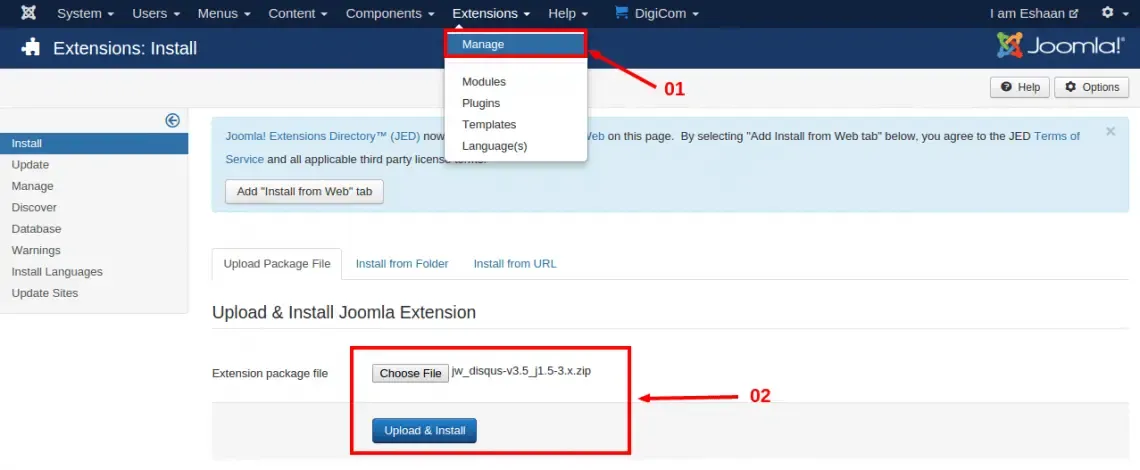Open Options with the gear button
The width and height of the screenshot is (1140, 470).
coord(1091,87)
